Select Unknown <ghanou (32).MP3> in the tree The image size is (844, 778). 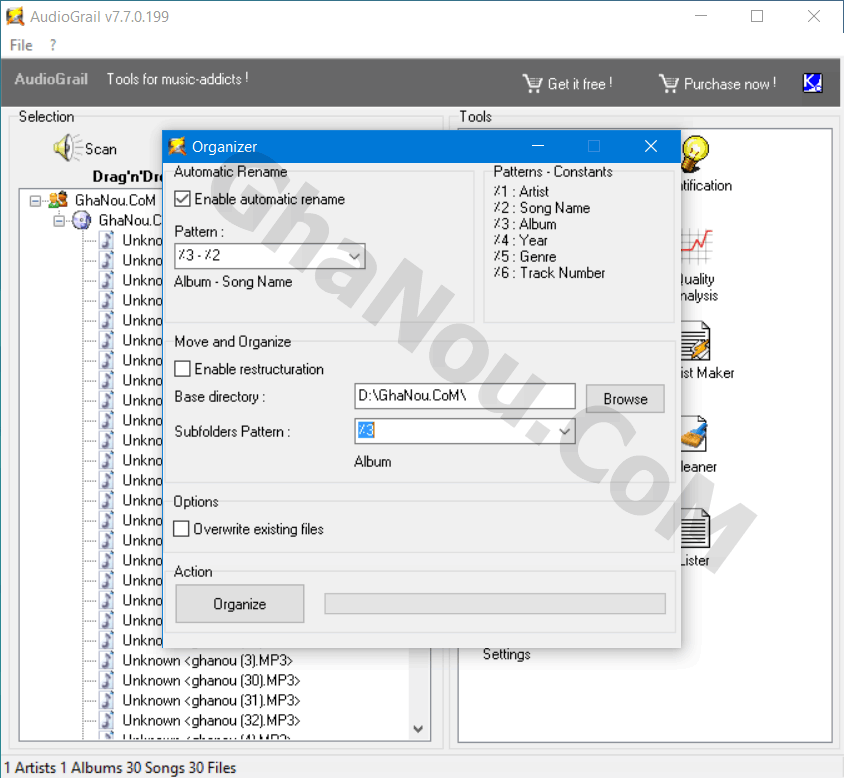click(x=211, y=720)
